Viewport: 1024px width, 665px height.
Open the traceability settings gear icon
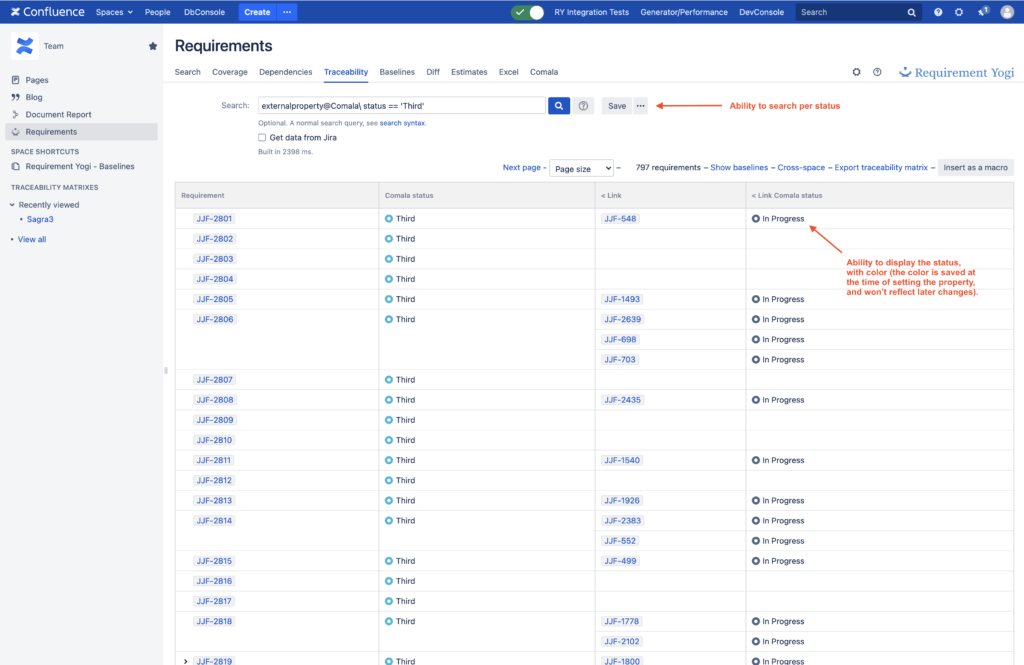click(857, 71)
